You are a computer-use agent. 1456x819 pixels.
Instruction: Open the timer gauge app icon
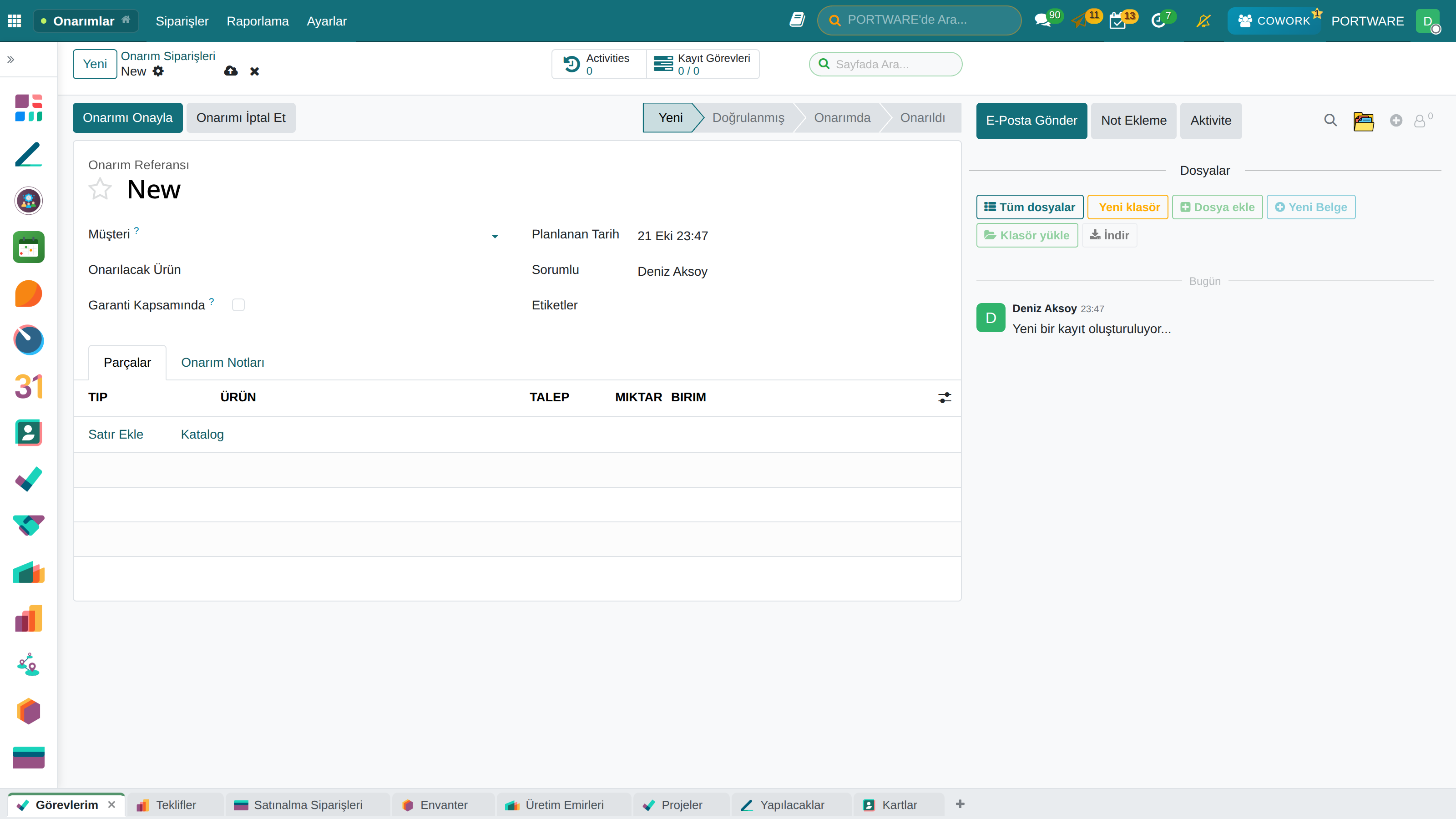28,340
